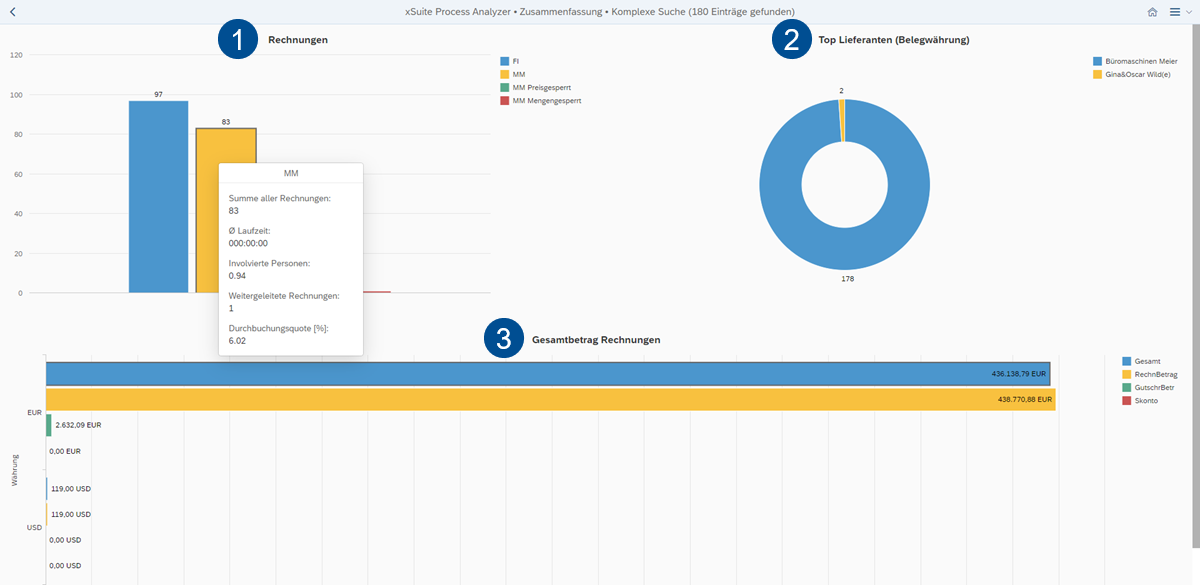Select the blue FI bar showing 97
This screenshot has width=1200, height=585.
157,200
